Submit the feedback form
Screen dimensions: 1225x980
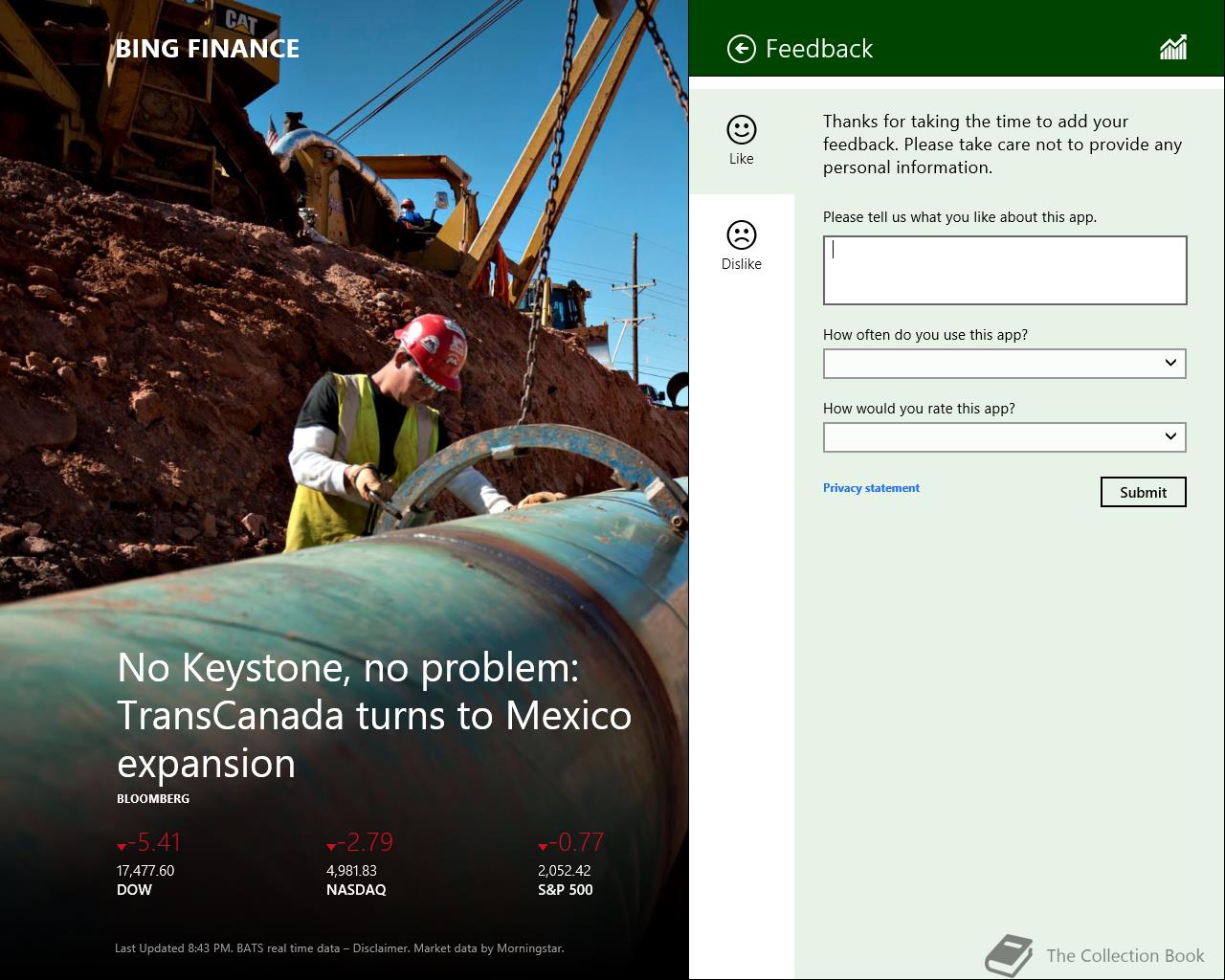point(1144,492)
